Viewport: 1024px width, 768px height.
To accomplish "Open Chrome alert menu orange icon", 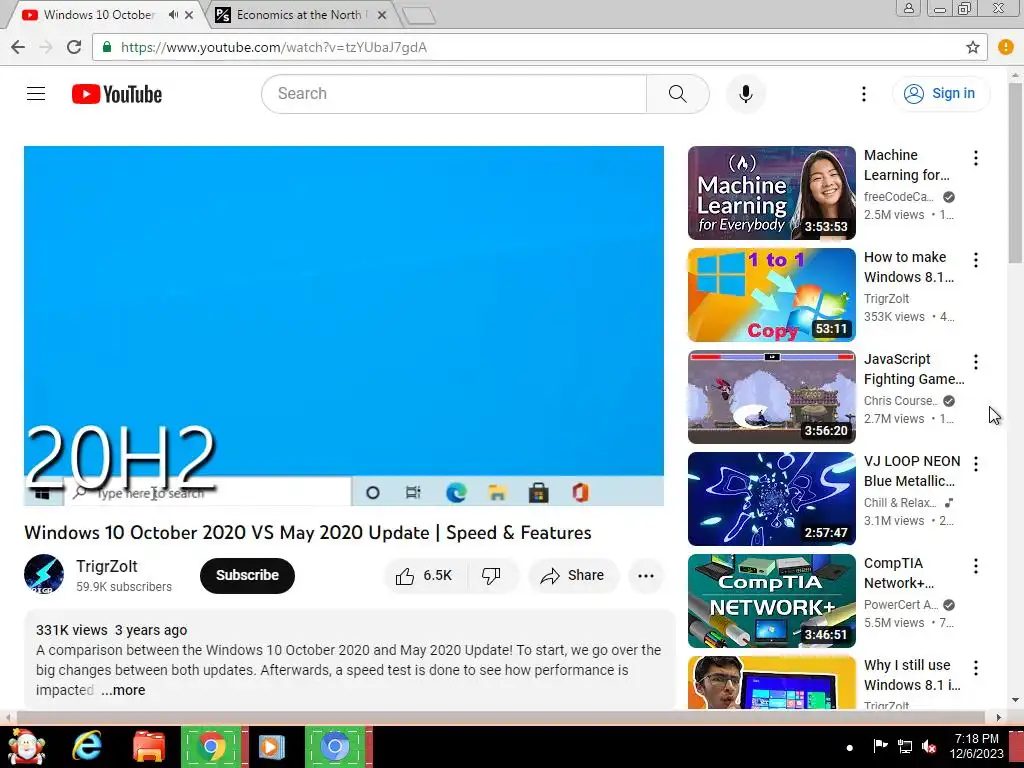I will click(1006, 47).
